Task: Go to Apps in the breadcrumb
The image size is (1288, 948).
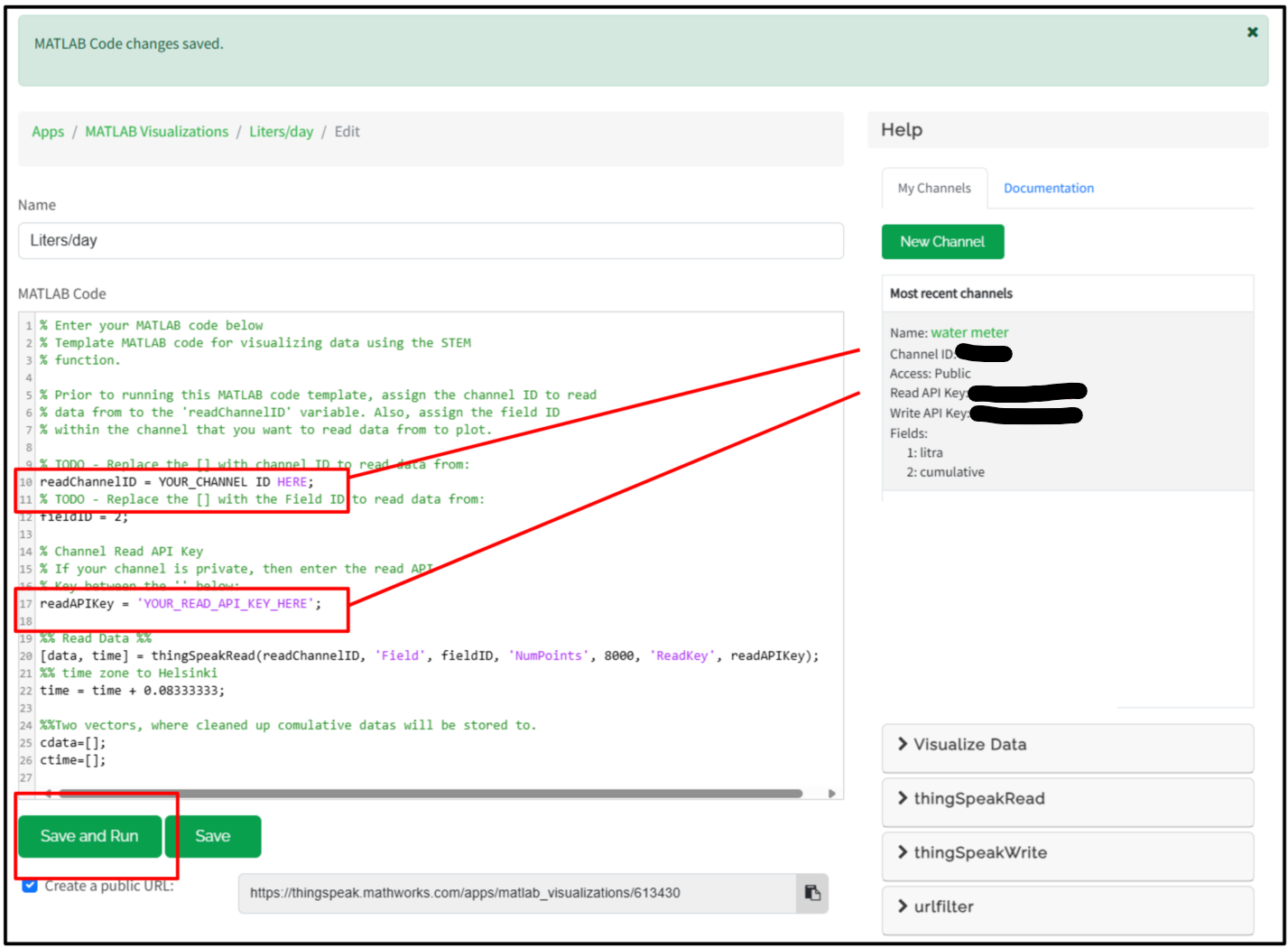Action: (x=48, y=132)
